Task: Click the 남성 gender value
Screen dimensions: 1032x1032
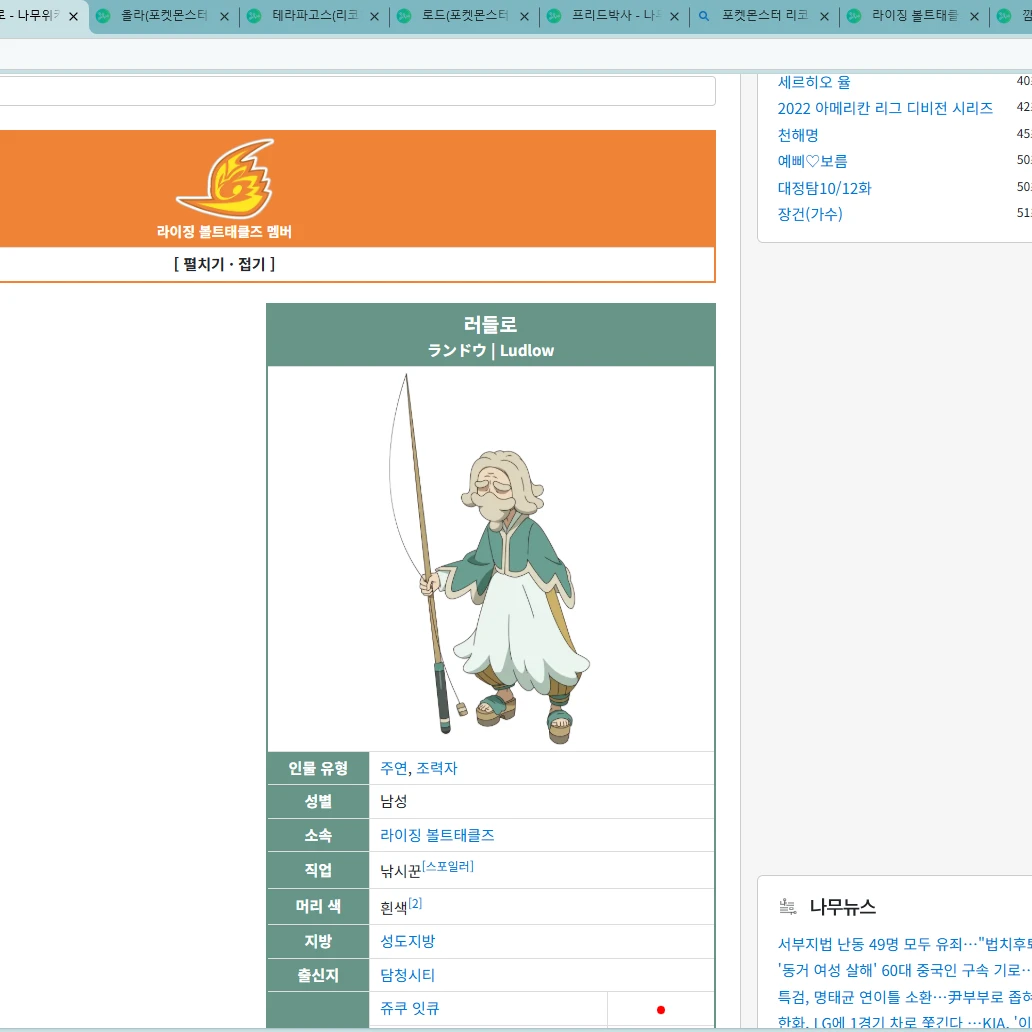Action: click(x=394, y=802)
